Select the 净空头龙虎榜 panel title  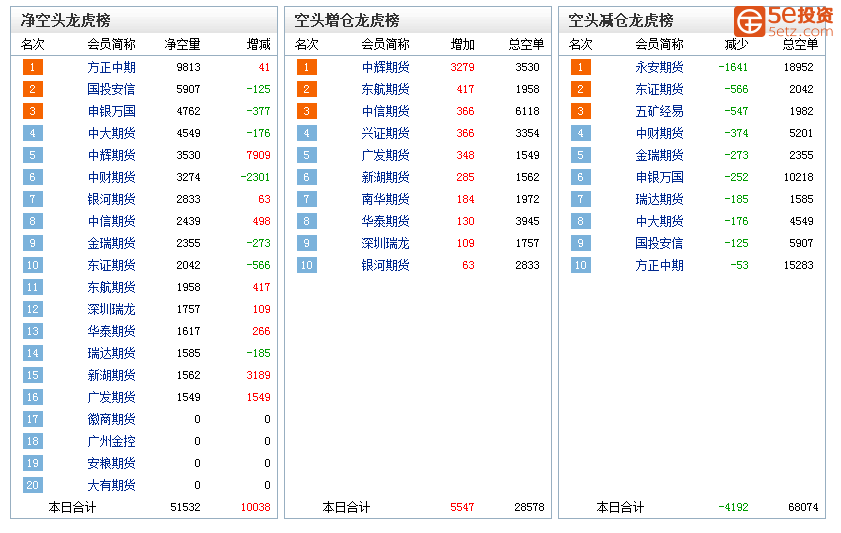tap(65, 20)
